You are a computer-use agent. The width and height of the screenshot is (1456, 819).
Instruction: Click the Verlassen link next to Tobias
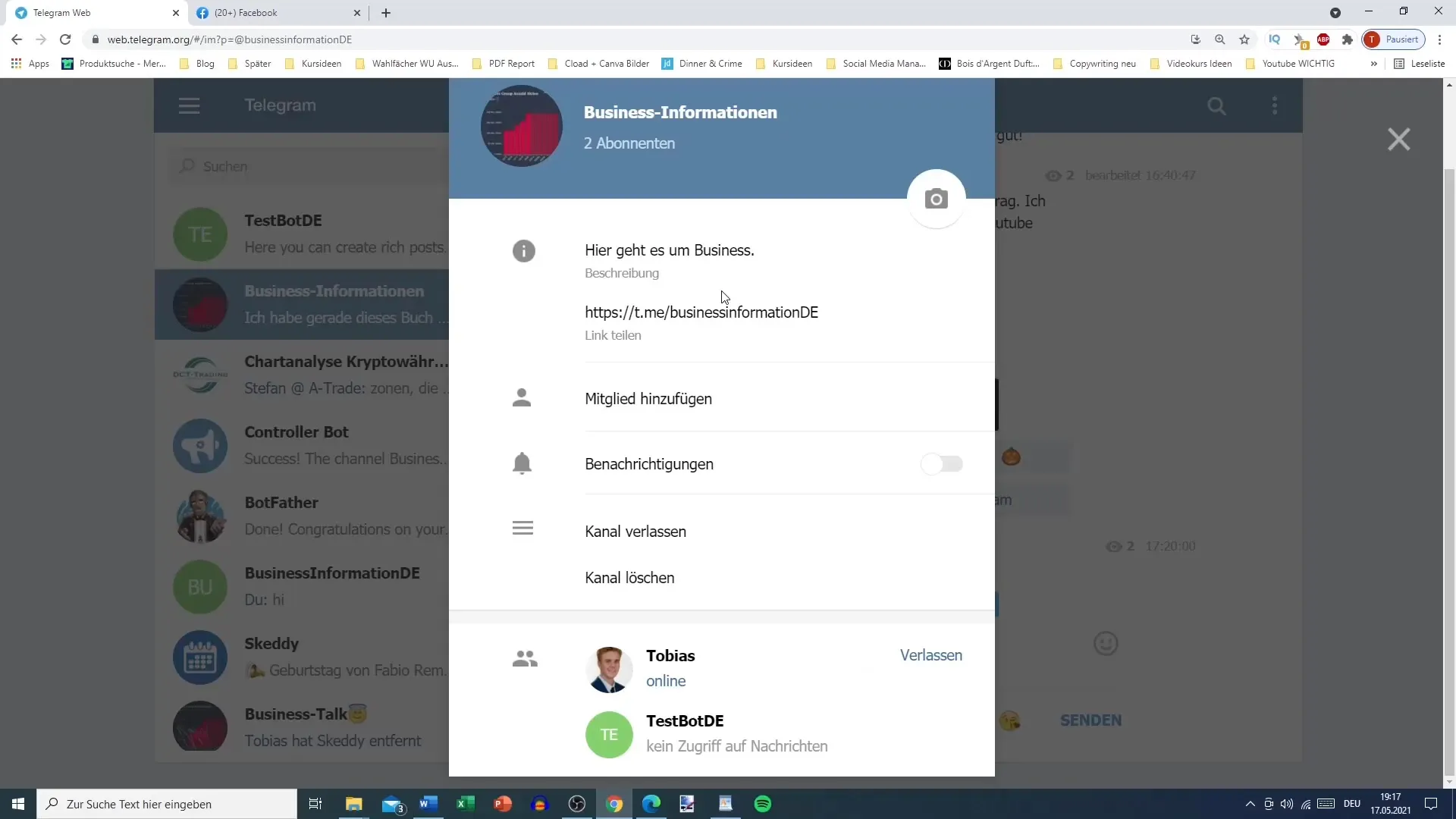(x=931, y=655)
